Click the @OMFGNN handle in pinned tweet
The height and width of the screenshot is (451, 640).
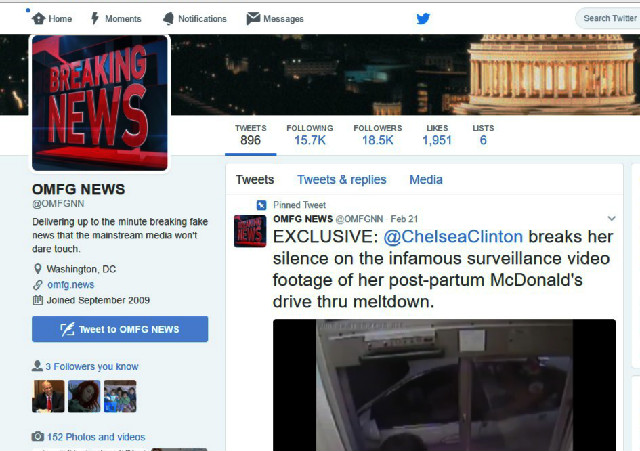point(359,219)
